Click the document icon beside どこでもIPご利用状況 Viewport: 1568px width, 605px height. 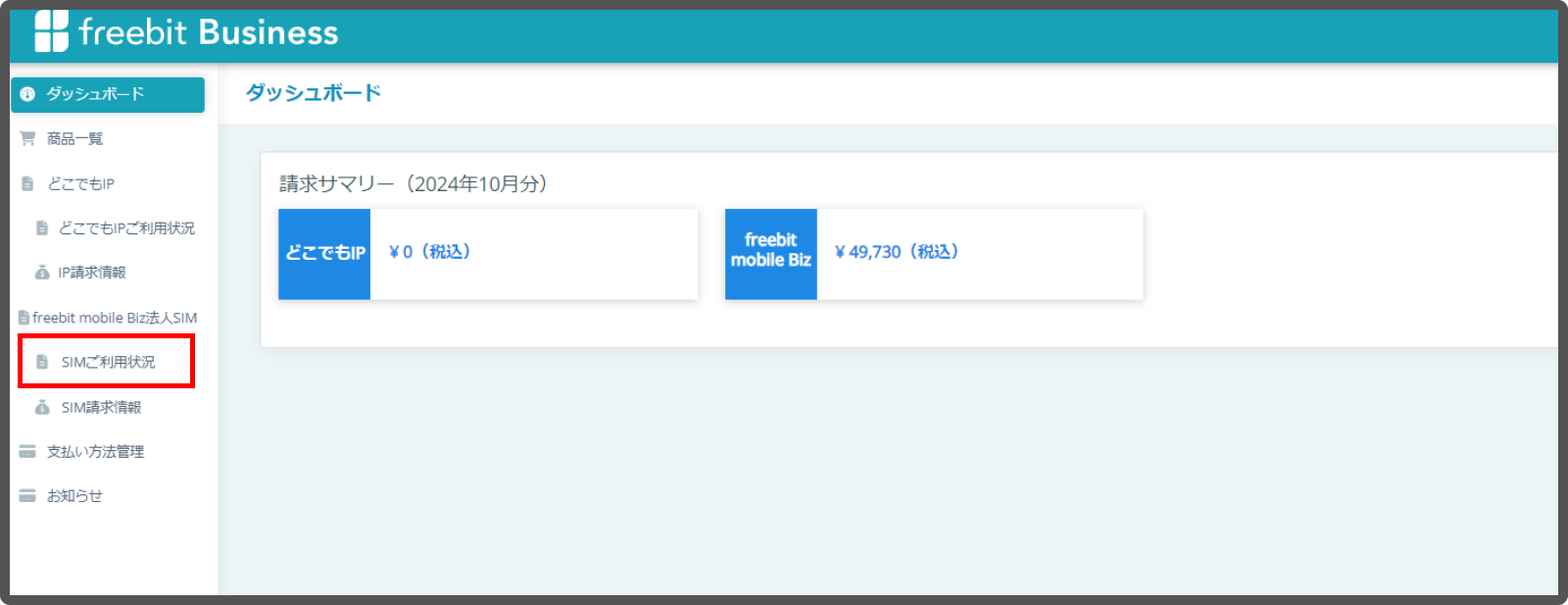[x=42, y=228]
